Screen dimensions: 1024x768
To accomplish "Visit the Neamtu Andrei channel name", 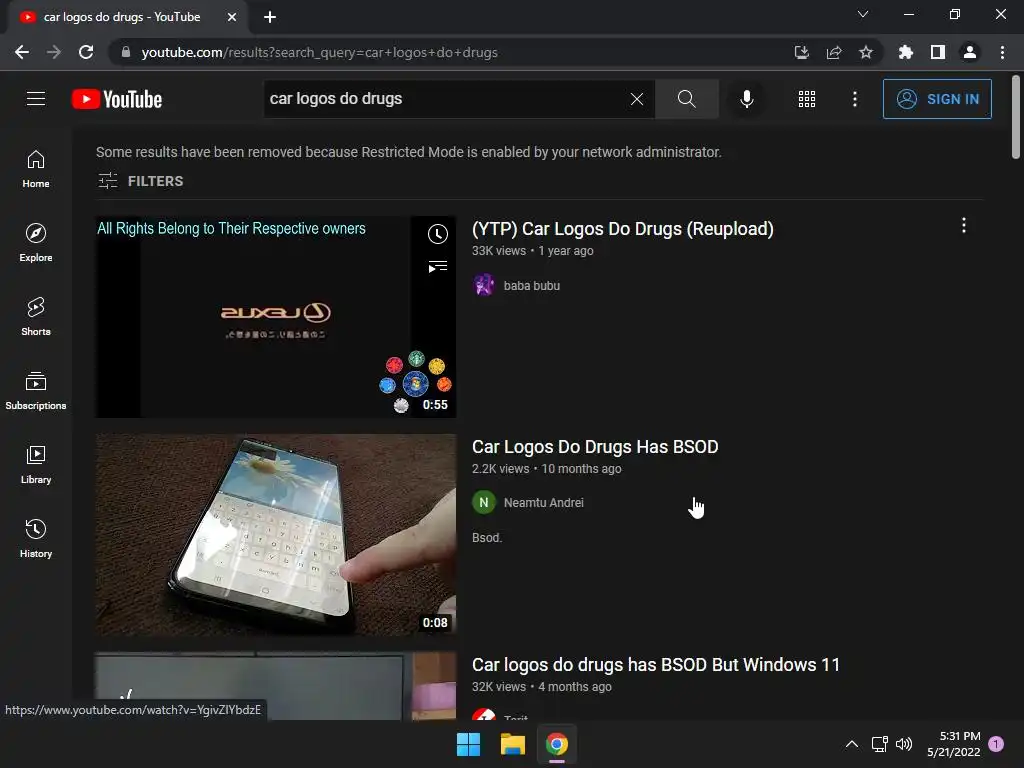I will click(x=543, y=502).
